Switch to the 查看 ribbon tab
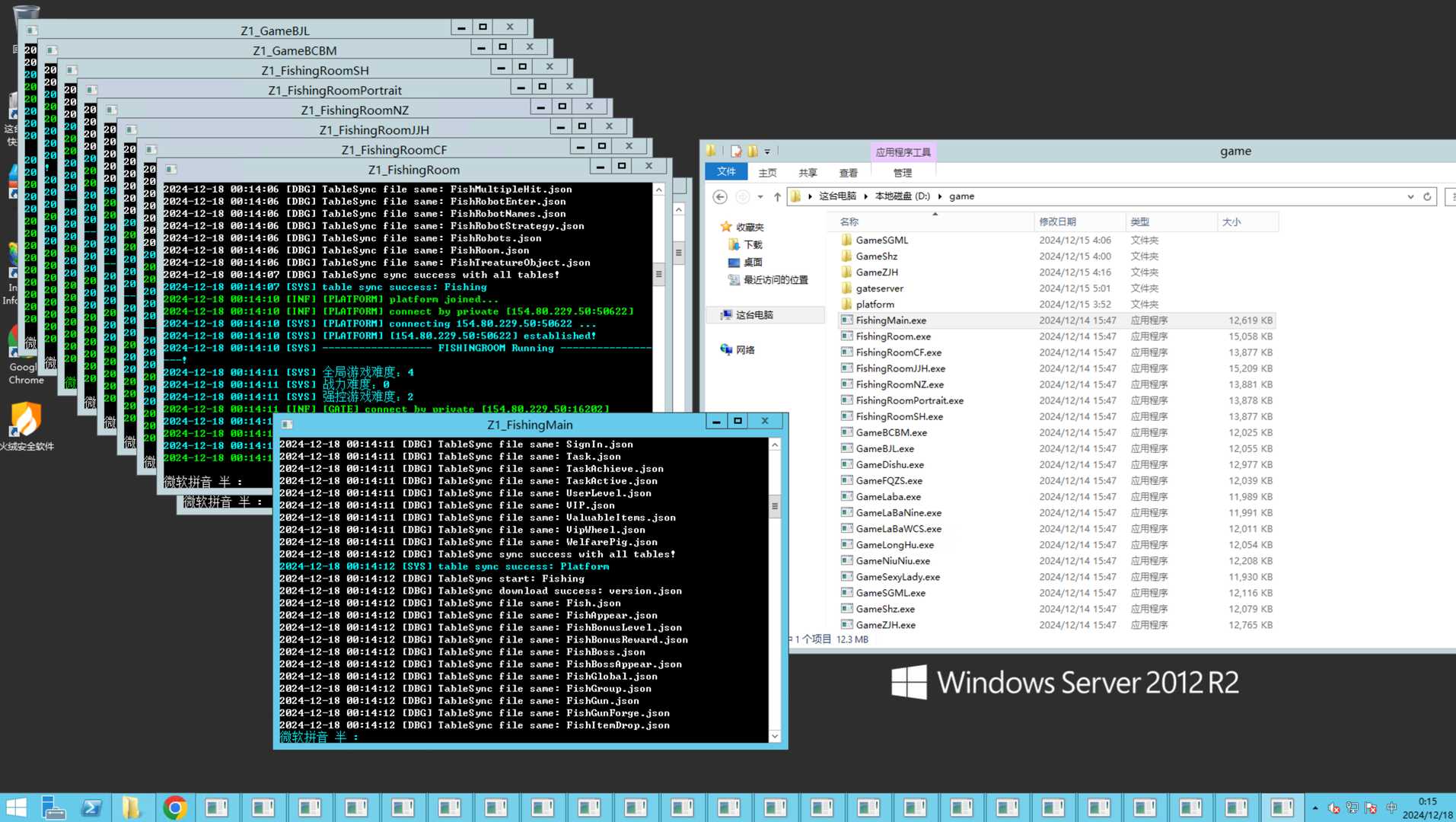 [x=848, y=173]
